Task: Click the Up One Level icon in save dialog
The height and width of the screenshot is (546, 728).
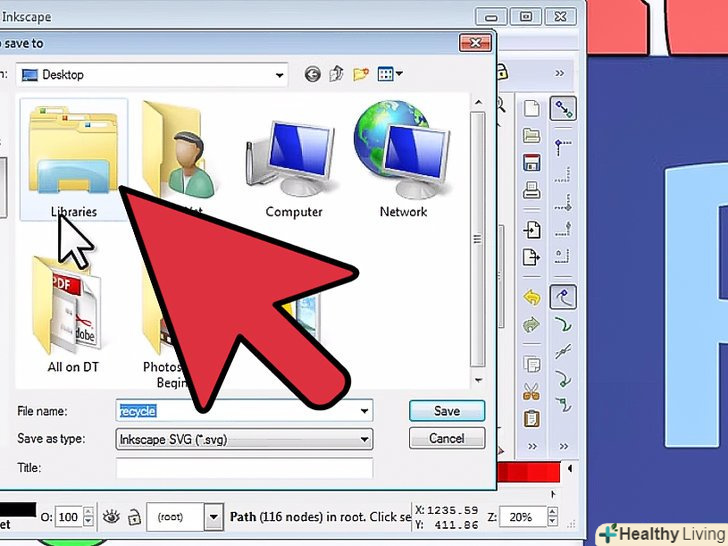Action: point(336,74)
